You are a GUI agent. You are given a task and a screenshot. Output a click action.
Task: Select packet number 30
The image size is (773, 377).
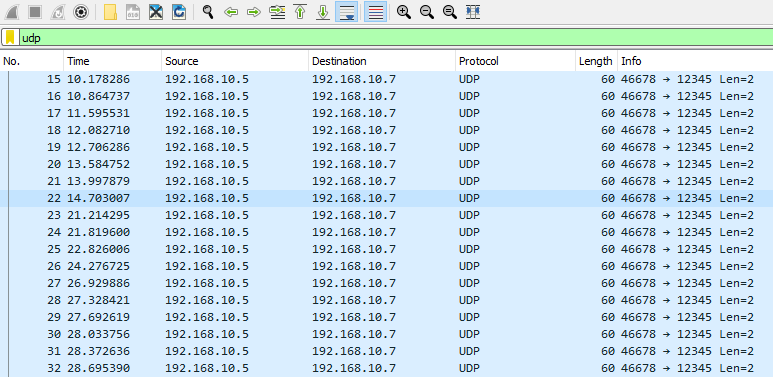386,334
